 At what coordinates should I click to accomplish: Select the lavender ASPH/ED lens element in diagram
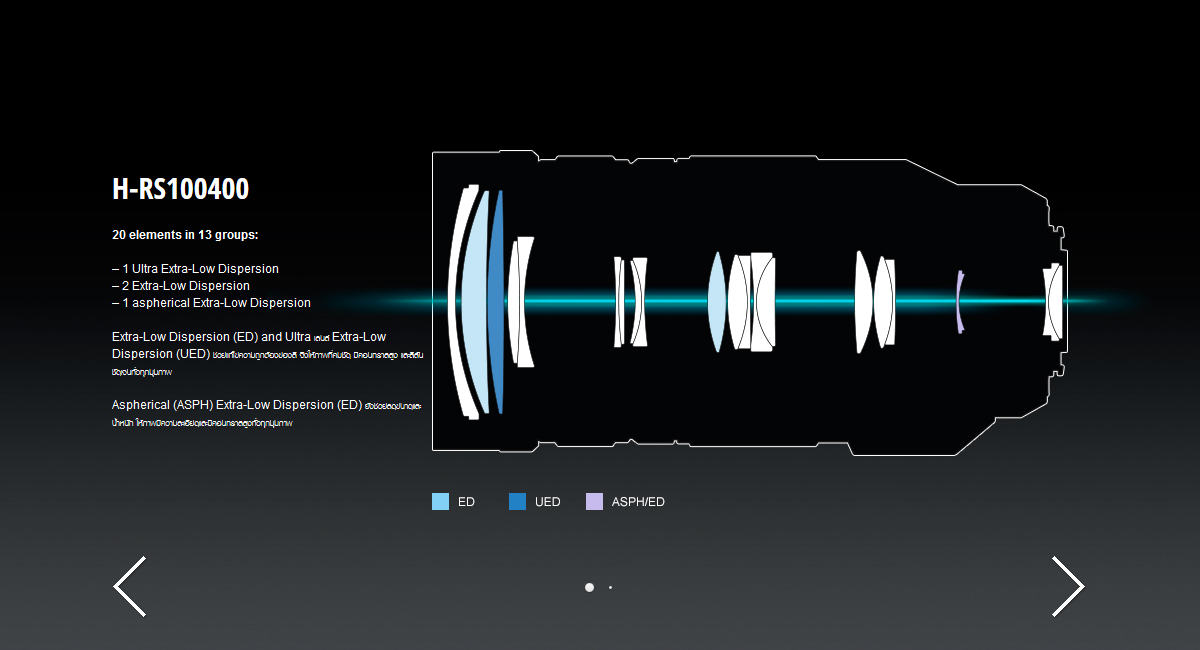(x=959, y=300)
